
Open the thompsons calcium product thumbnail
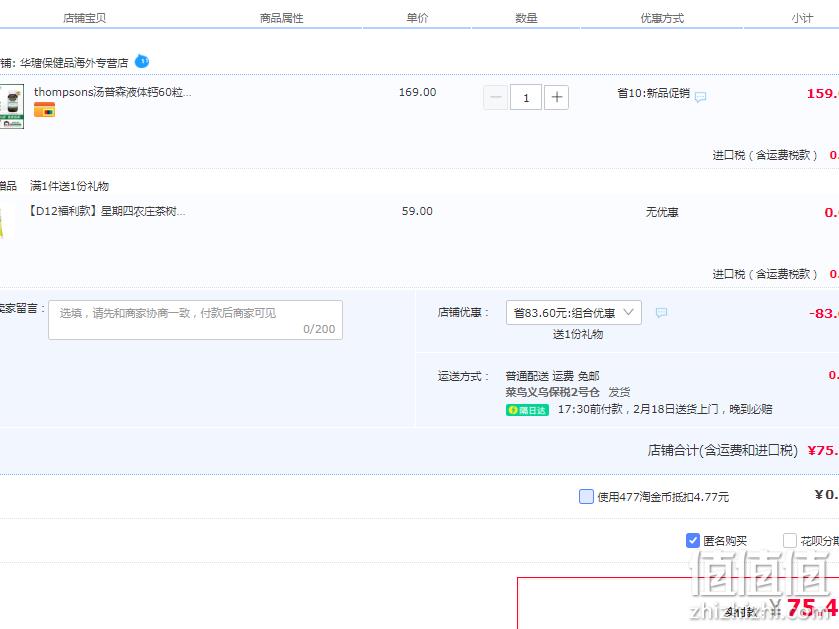12,106
